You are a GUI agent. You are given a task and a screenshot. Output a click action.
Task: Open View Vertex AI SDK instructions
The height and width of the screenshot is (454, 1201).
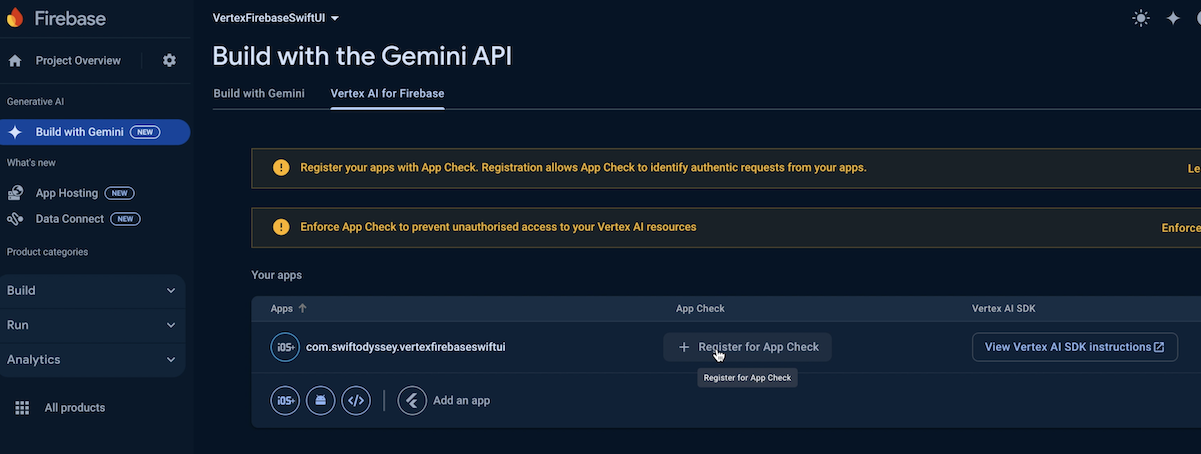click(x=1074, y=347)
